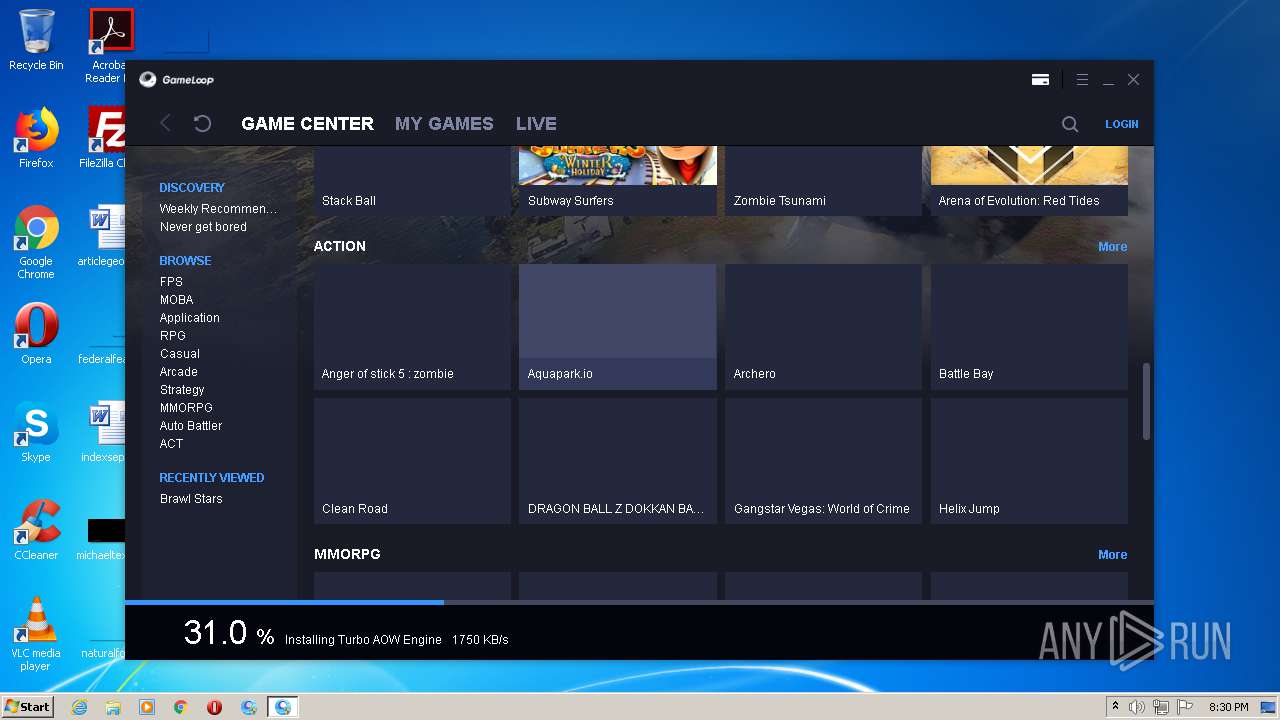Open the volume speaker tray icon
Viewport: 1280px width, 720px height.
[1137, 707]
